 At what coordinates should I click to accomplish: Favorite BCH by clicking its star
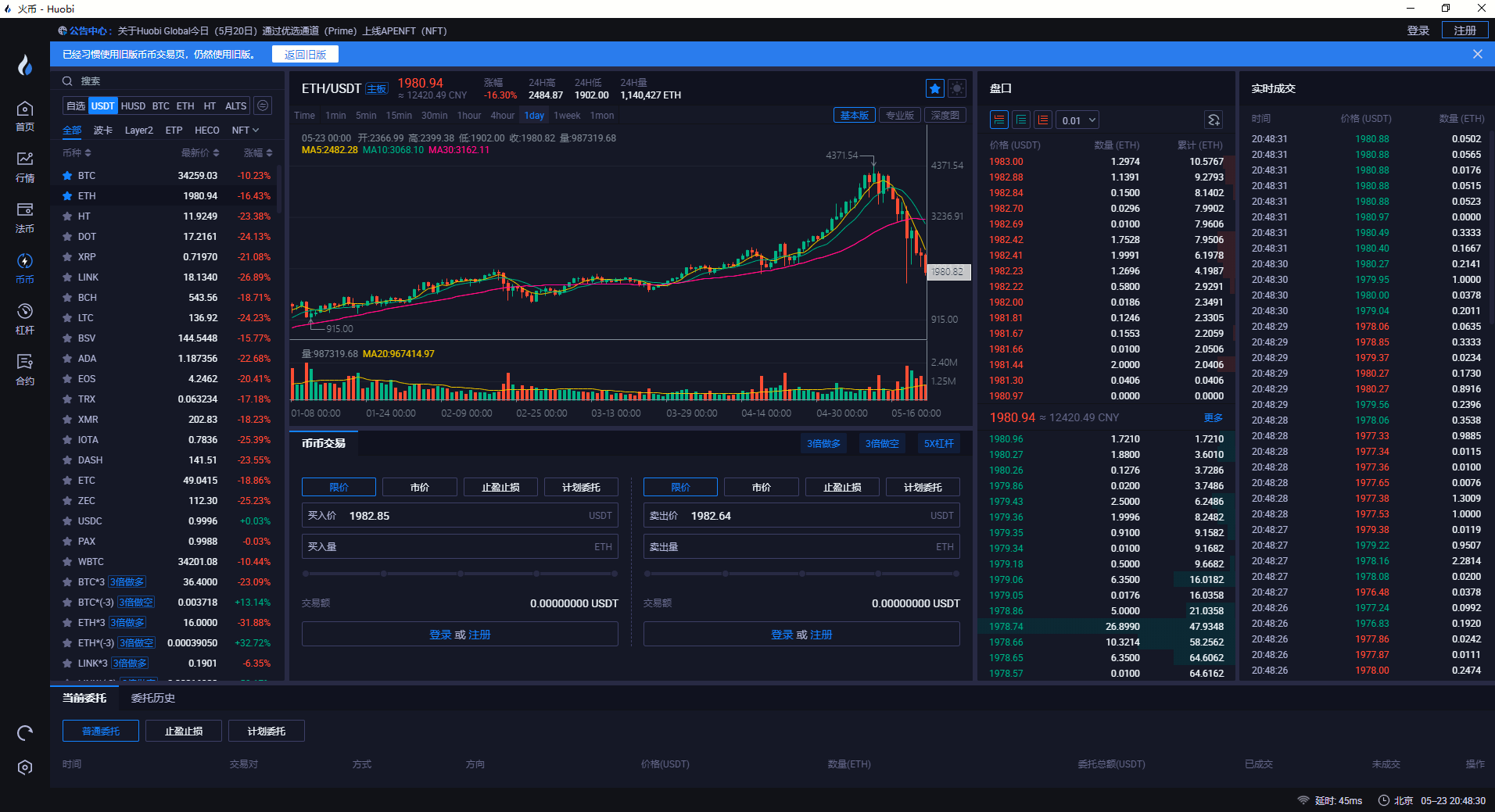click(67, 298)
